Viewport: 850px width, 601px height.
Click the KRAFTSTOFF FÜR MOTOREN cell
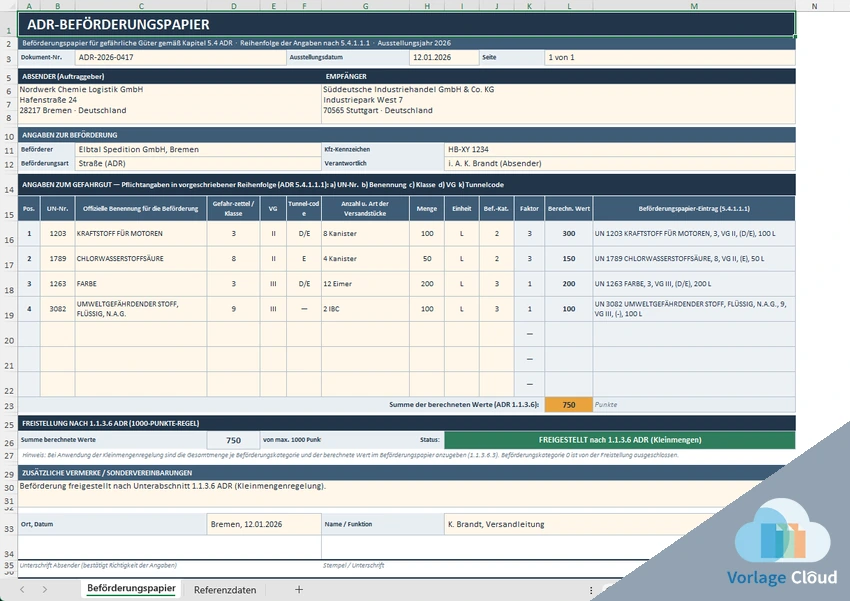(x=141, y=234)
